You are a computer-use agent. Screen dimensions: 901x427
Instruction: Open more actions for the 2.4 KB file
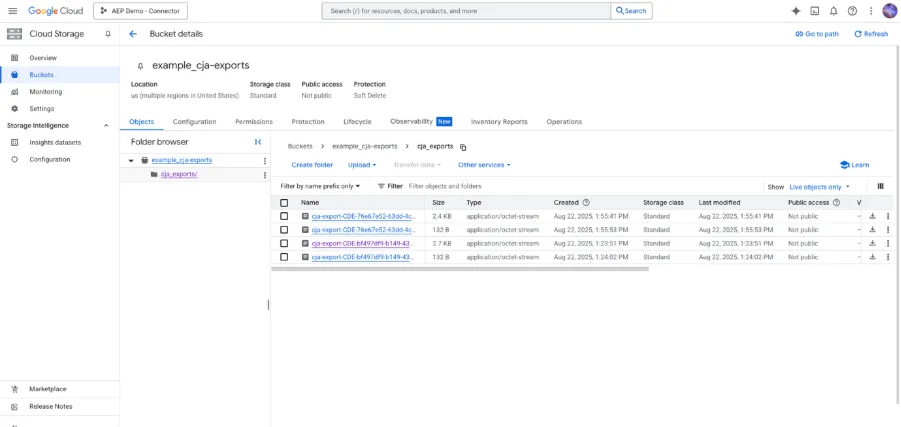pos(888,216)
